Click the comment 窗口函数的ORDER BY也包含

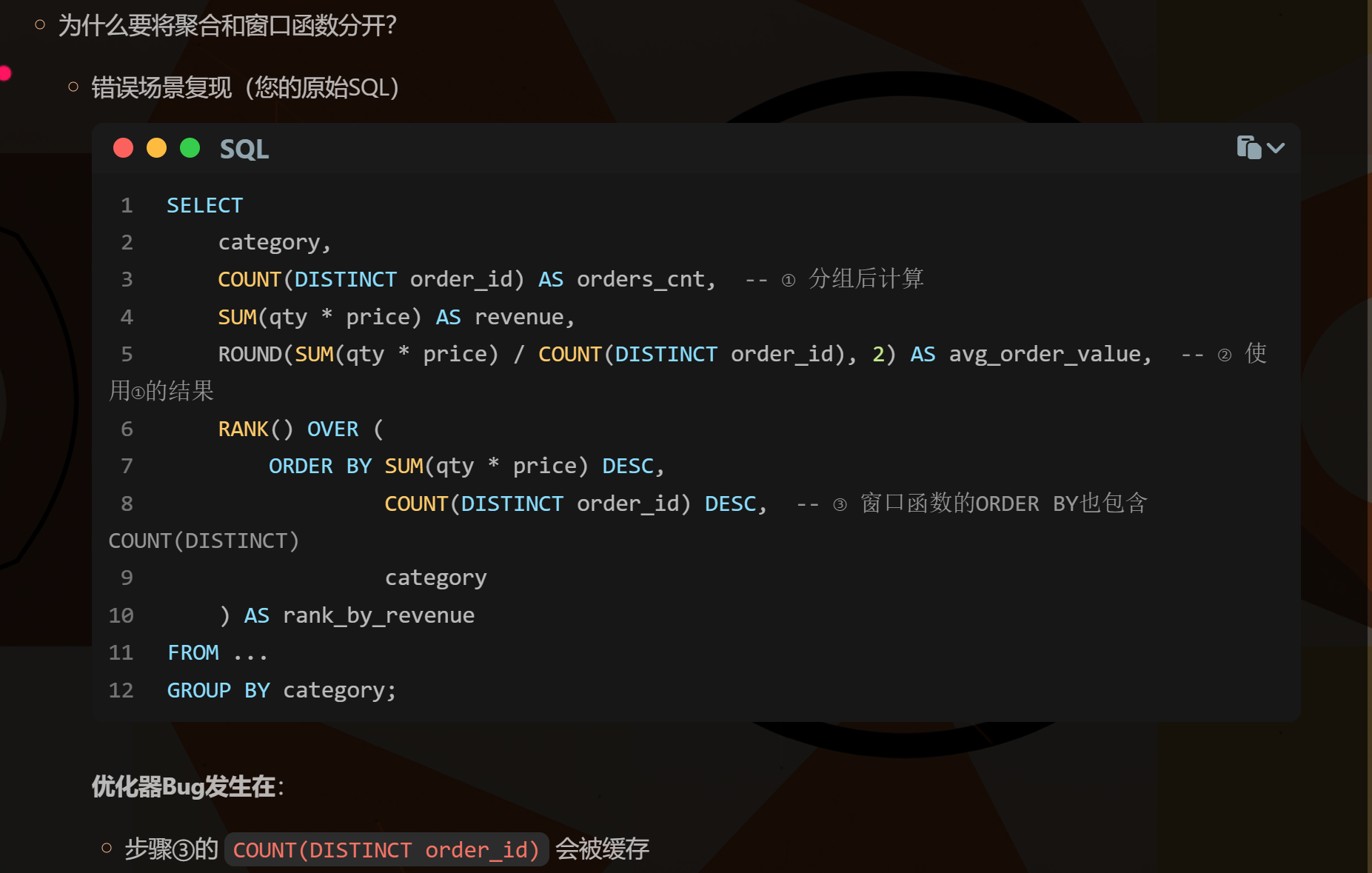point(1004,504)
